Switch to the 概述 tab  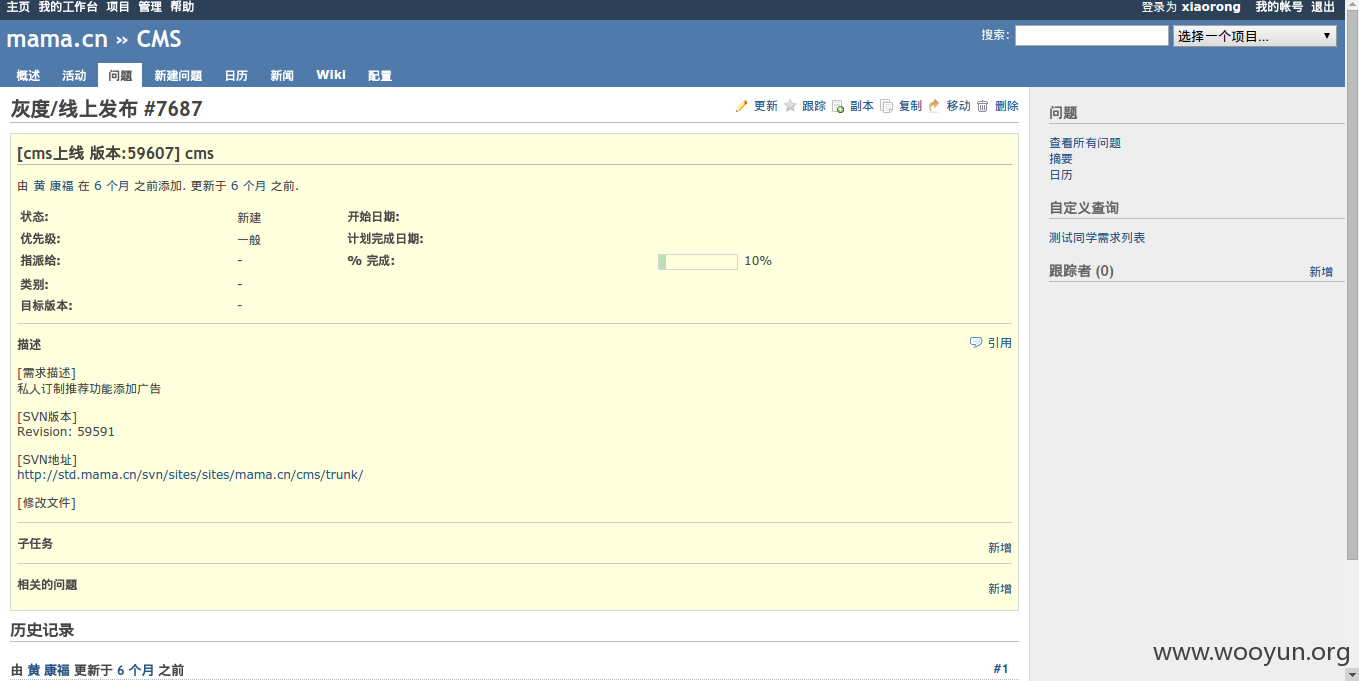click(x=28, y=76)
